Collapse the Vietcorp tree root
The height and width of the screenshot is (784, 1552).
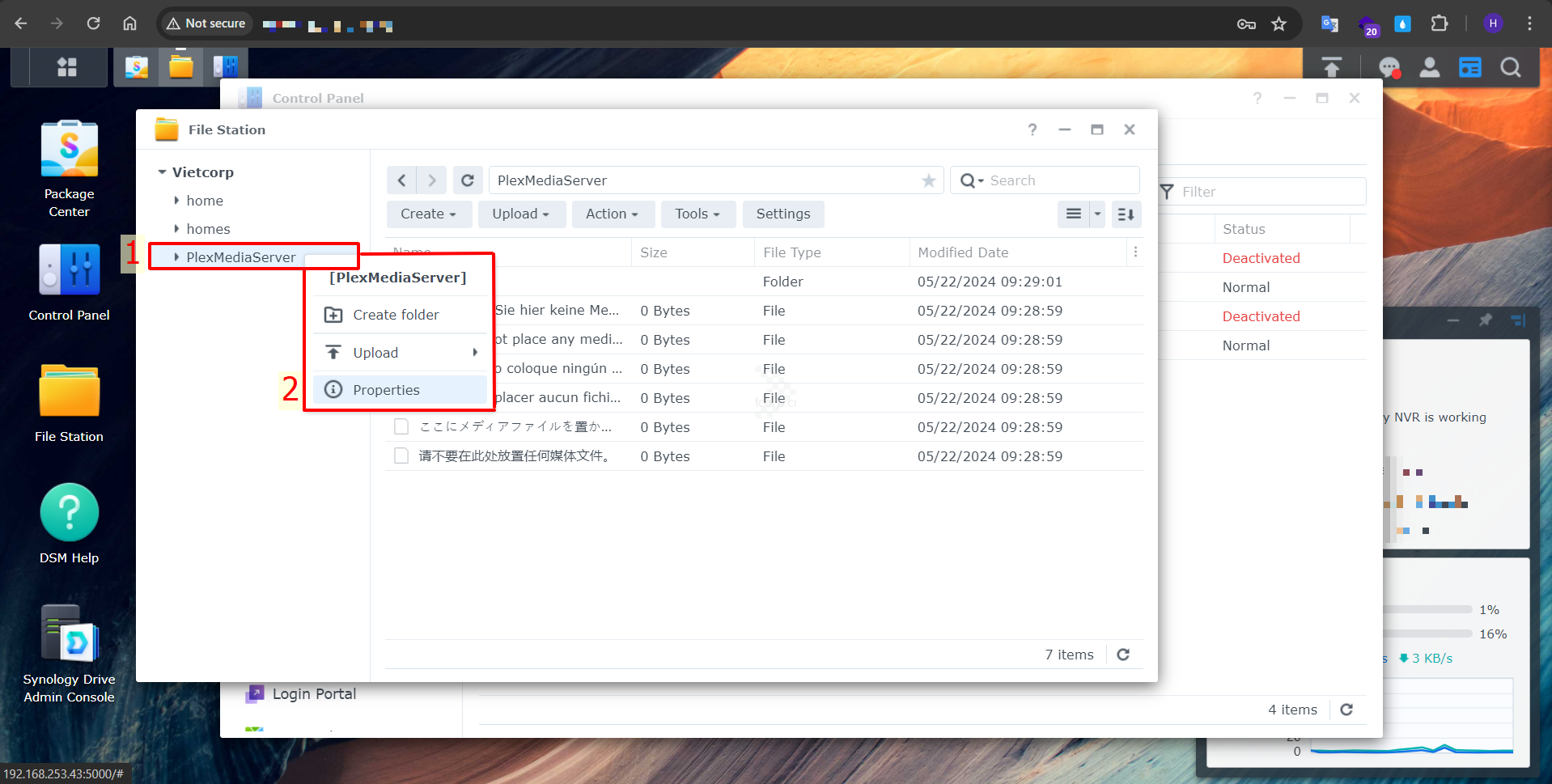[x=162, y=172]
